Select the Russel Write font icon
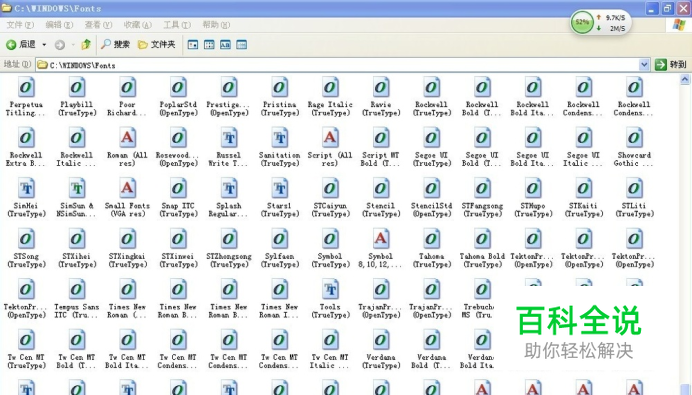Image resolution: width=692 pixels, height=395 pixels. 229,138
